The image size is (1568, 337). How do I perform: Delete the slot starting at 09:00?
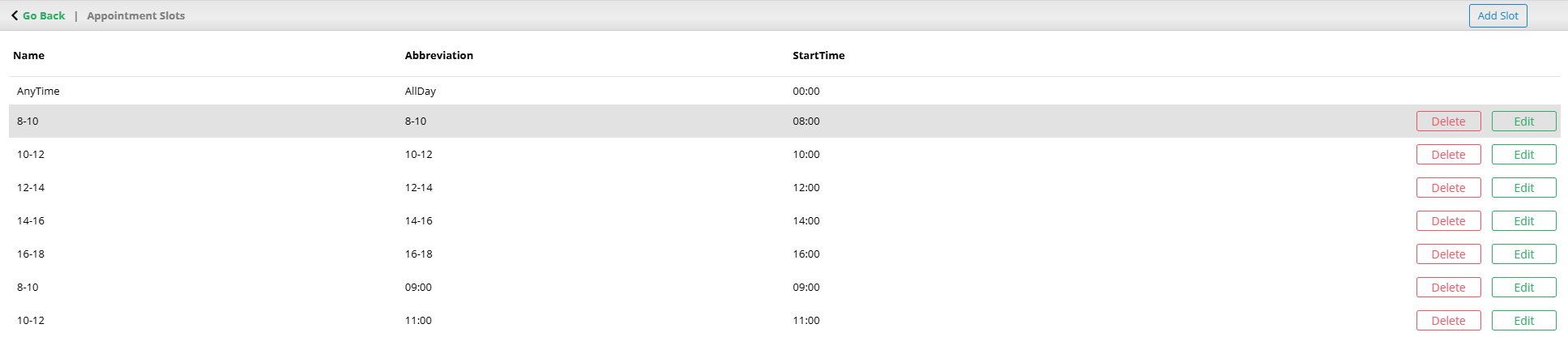[x=1448, y=288]
